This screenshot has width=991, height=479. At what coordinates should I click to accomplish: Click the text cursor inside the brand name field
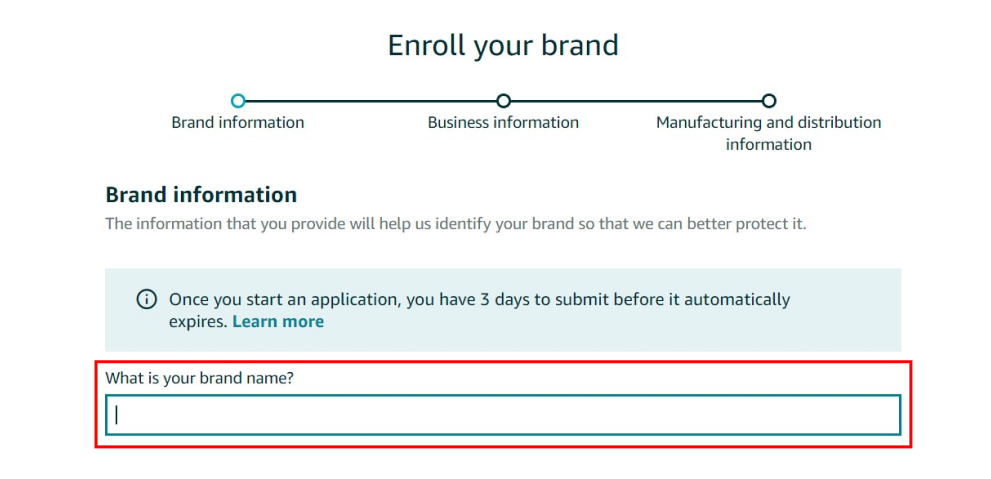click(x=117, y=414)
